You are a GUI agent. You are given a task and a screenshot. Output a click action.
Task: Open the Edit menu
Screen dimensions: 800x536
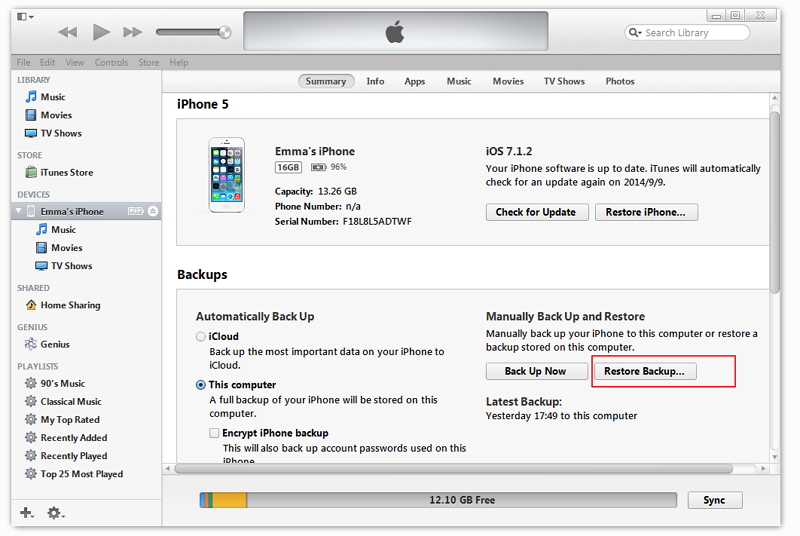47,62
